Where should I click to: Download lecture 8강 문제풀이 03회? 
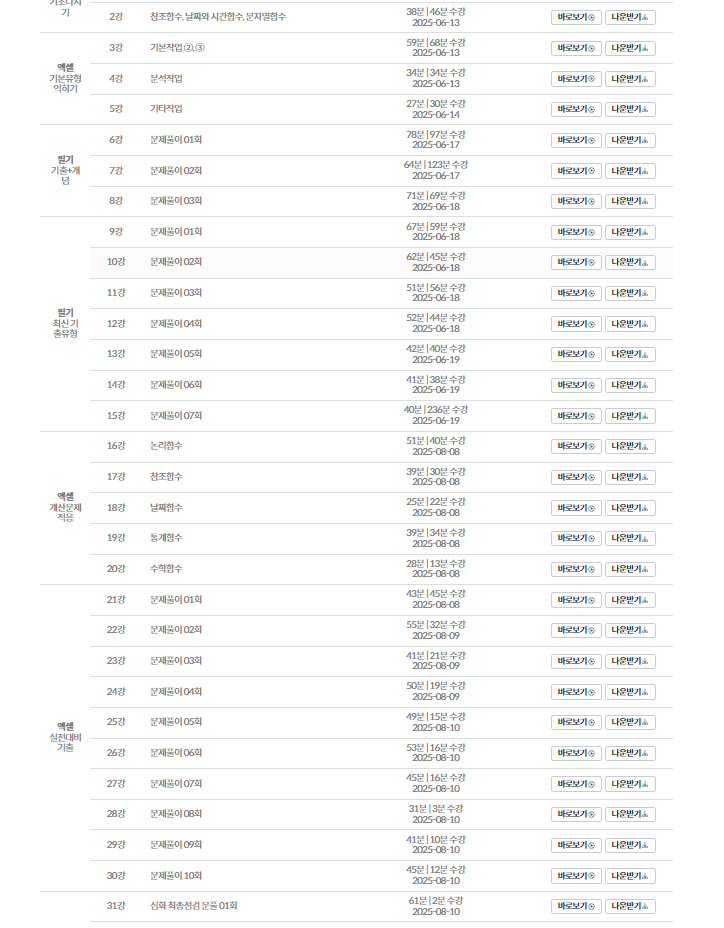click(630, 201)
